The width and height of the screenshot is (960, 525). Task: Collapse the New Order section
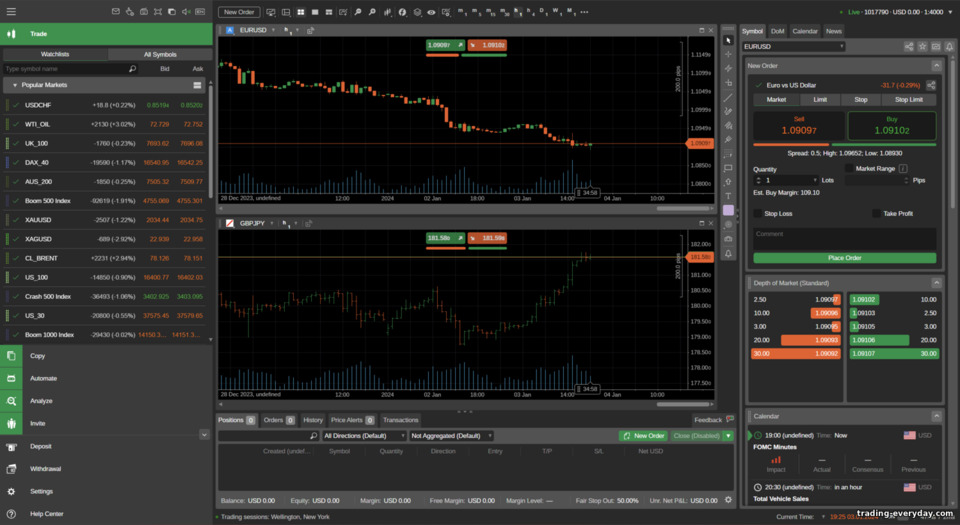point(936,65)
